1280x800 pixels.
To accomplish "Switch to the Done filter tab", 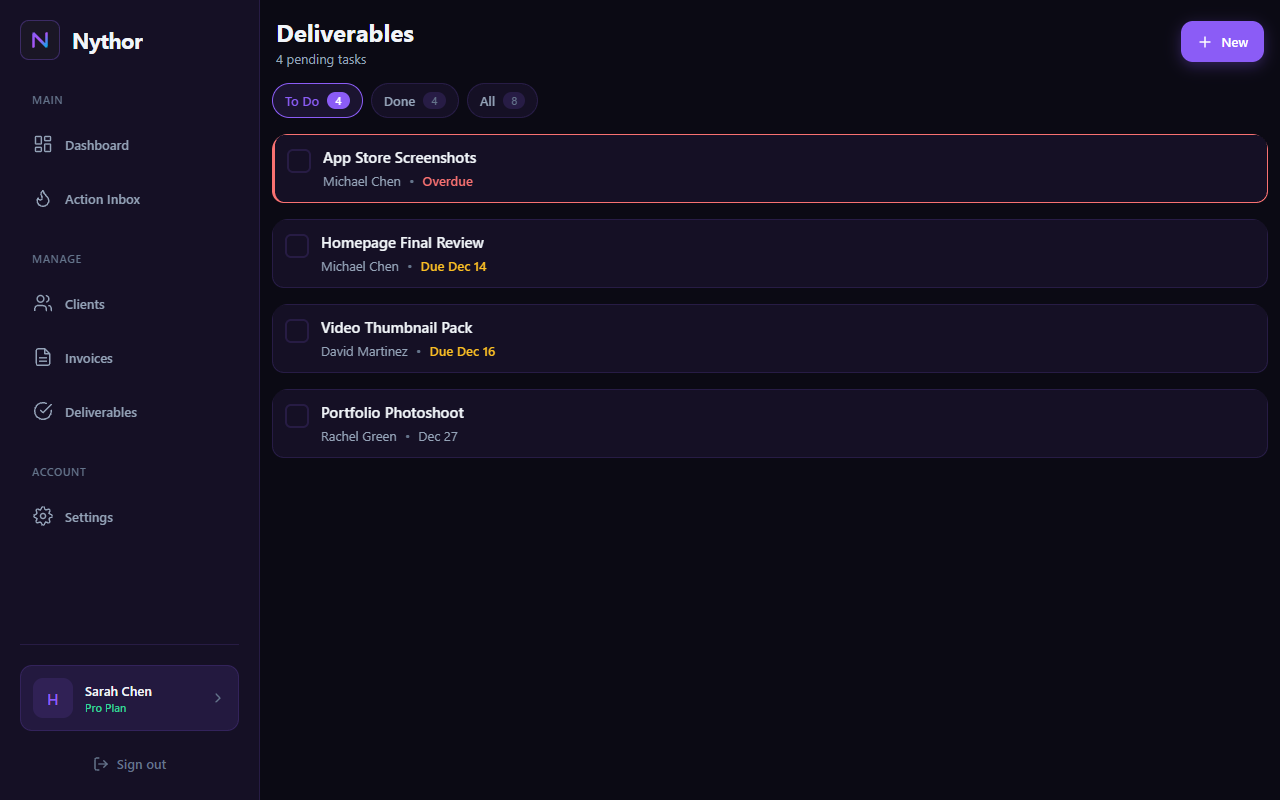I will coord(414,100).
